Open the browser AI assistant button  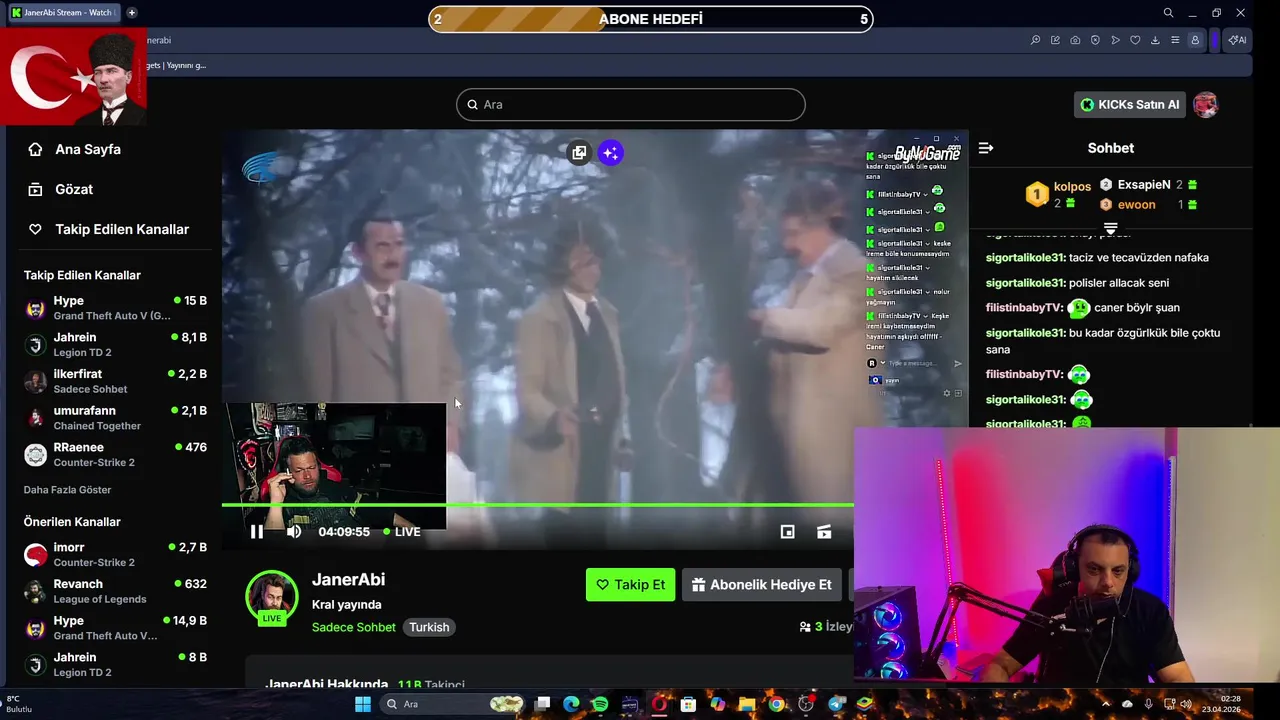tap(1238, 40)
